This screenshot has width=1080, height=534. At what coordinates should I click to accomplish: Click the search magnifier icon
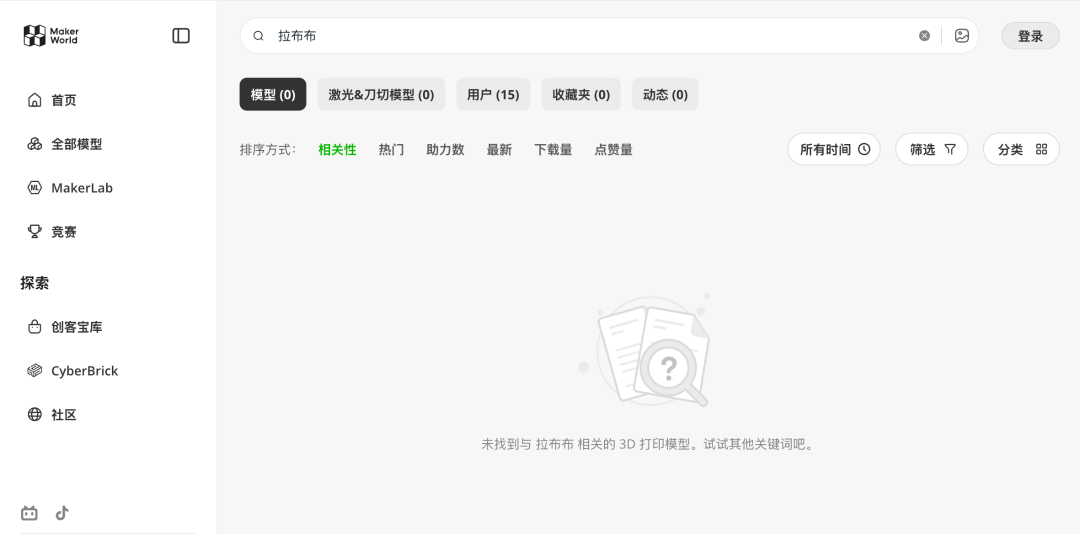tap(258, 36)
